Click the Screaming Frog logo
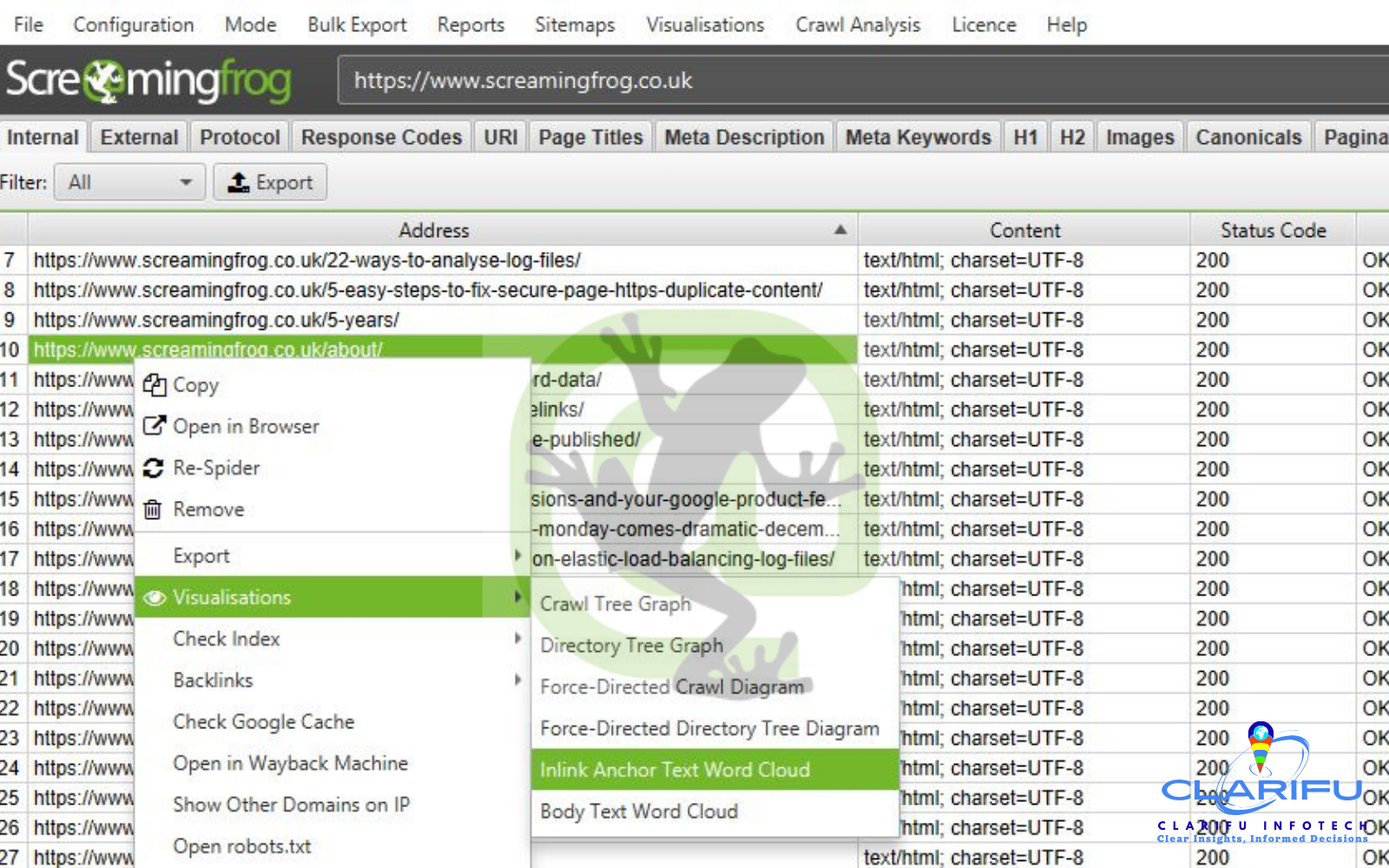The image size is (1389, 868). (148, 80)
